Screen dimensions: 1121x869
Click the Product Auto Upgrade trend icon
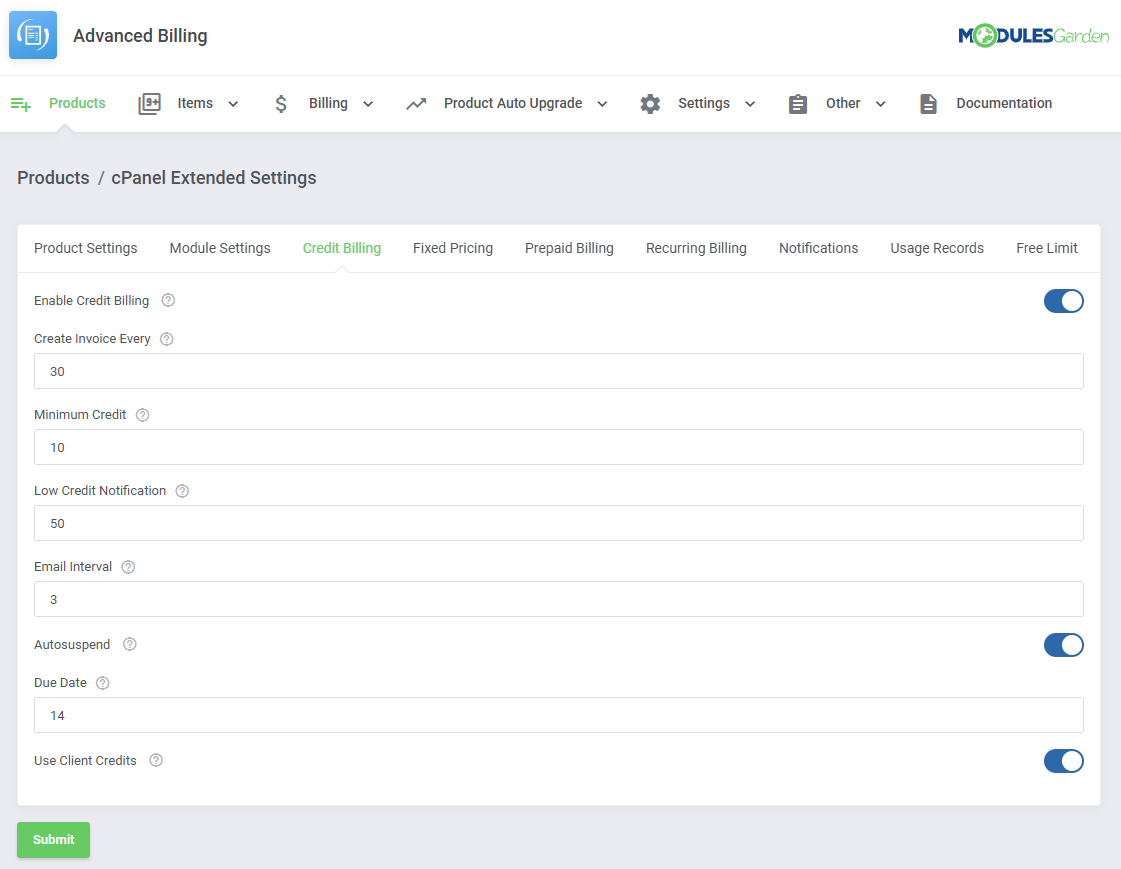tap(416, 104)
